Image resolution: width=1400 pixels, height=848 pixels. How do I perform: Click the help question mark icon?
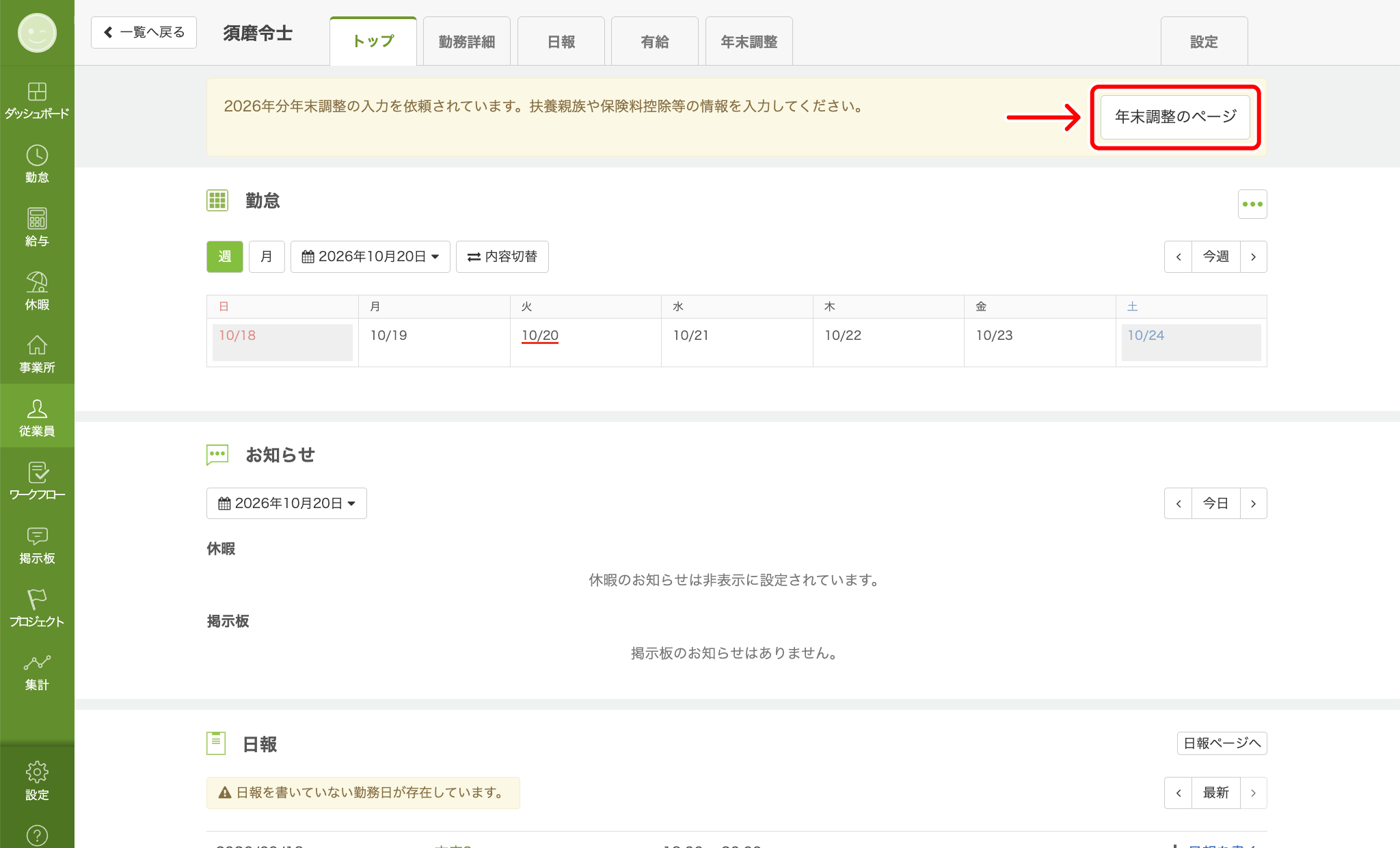37,835
